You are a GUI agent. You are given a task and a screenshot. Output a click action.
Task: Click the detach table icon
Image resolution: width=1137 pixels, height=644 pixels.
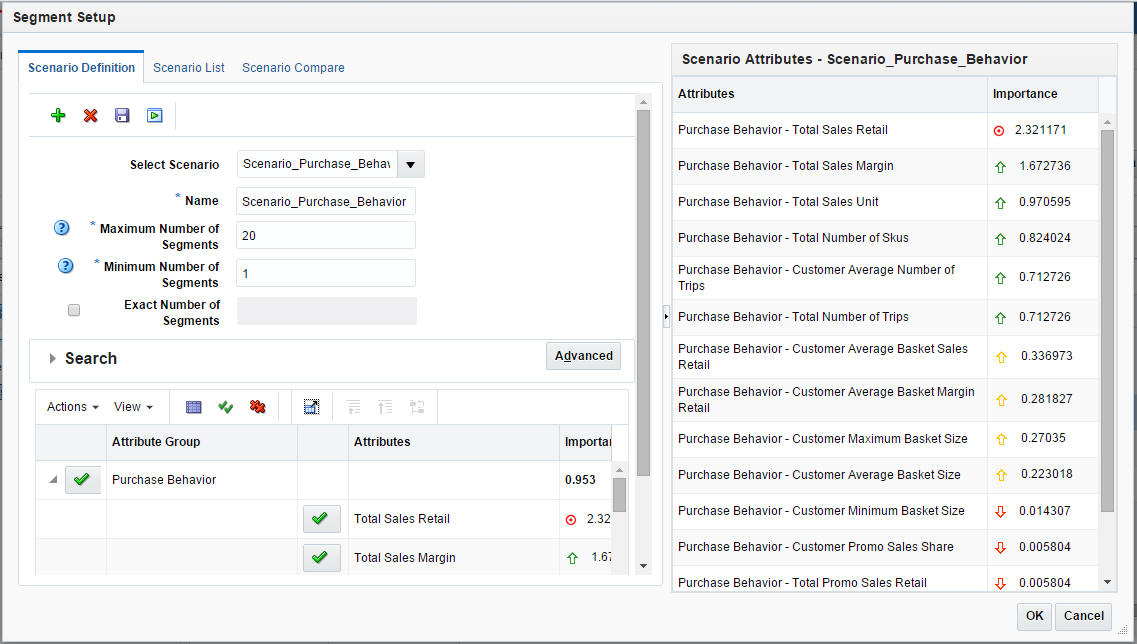[x=311, y=407]
